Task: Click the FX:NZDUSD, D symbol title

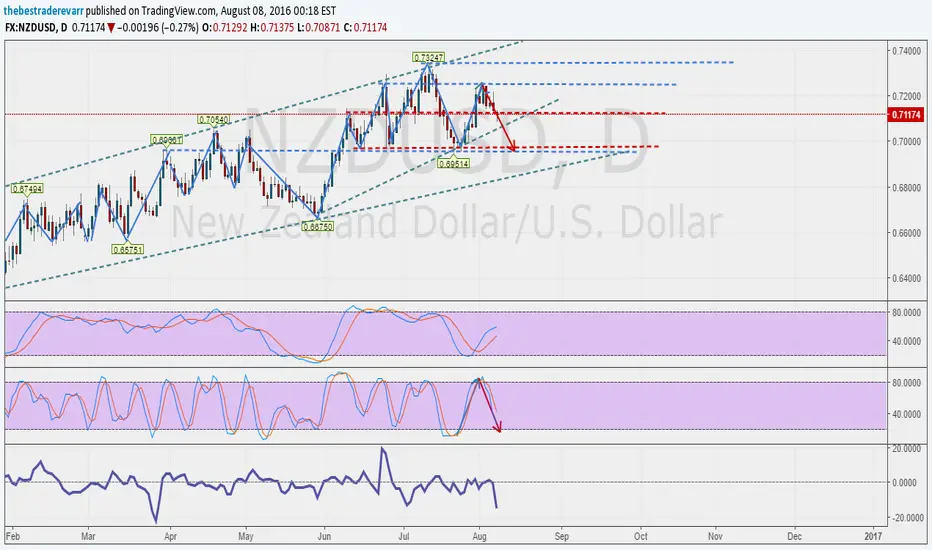Action: pos(36,27)
